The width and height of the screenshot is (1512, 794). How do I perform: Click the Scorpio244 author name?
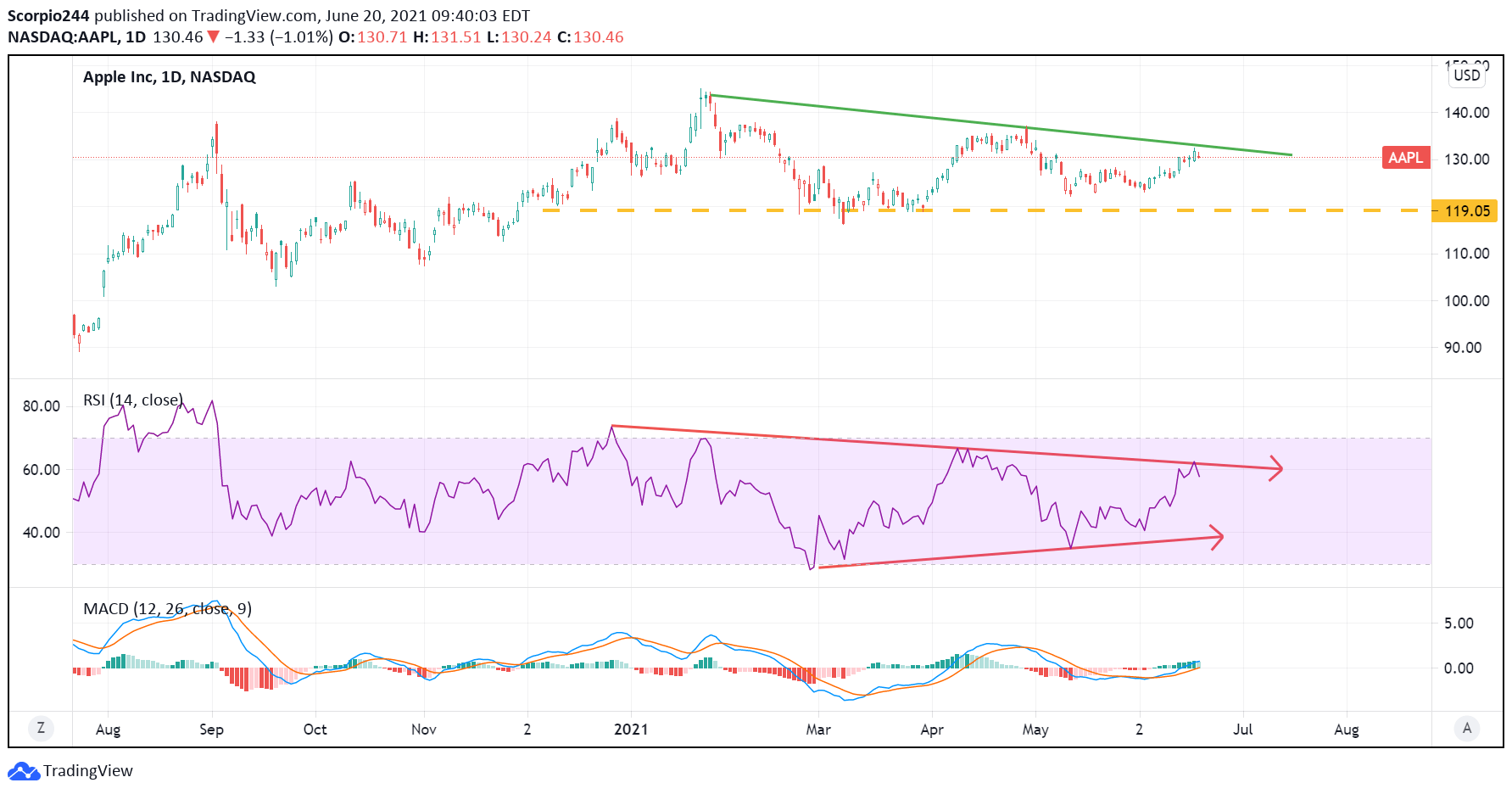pyautogui.click(x=48, y=16)
